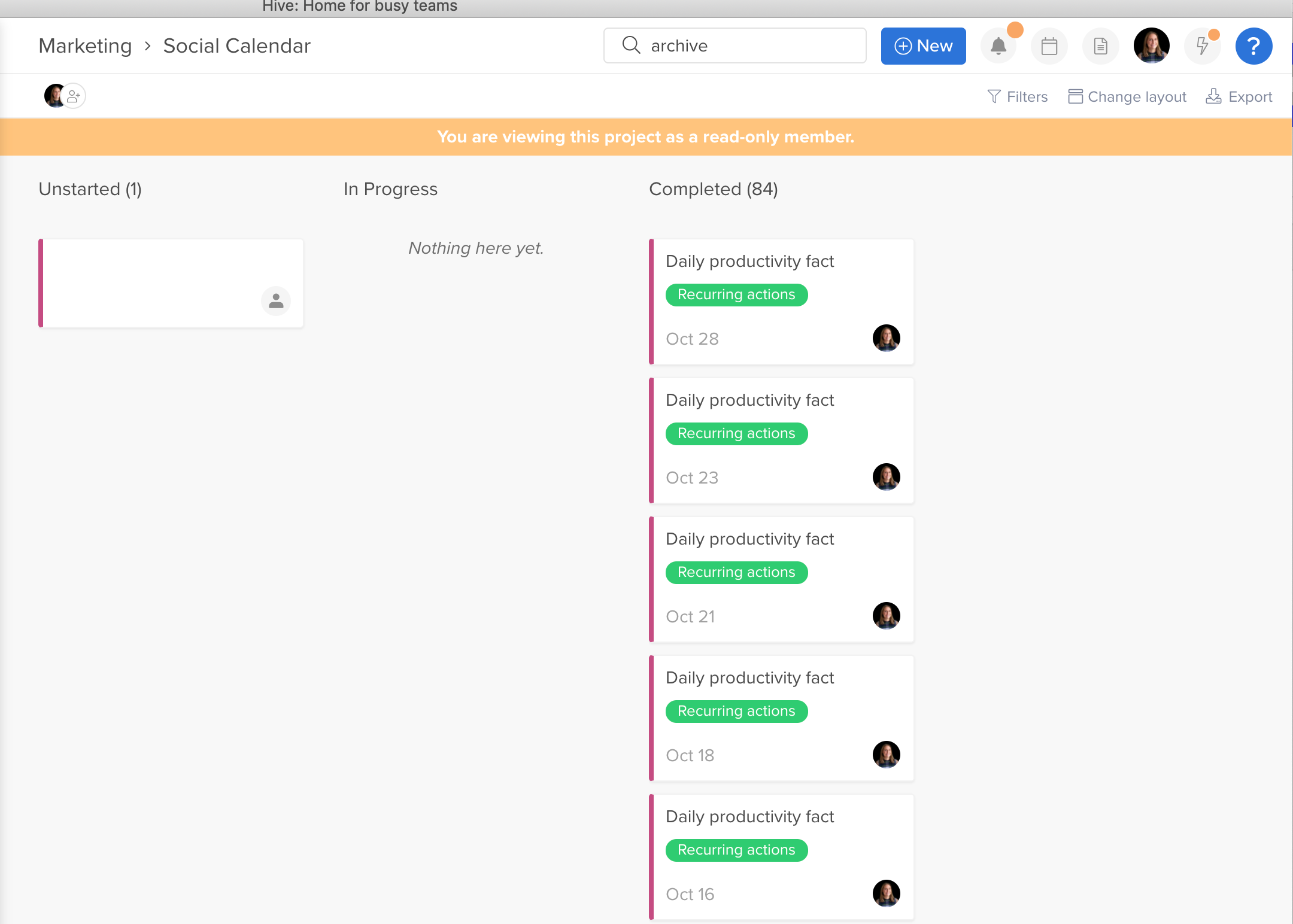Expand the Unstarted section
Viewport: 1293px width, 924px height.
pos(90,188)
